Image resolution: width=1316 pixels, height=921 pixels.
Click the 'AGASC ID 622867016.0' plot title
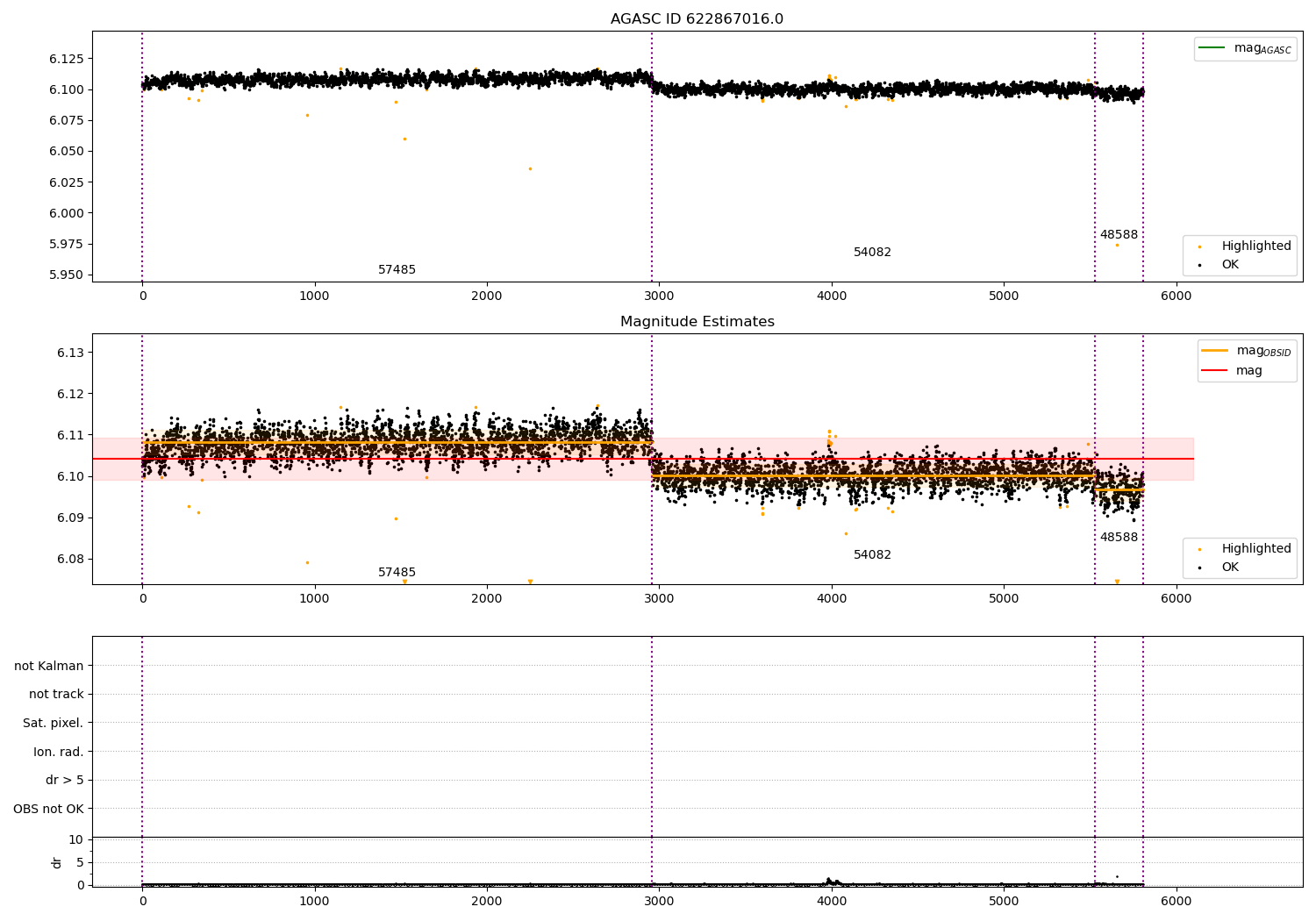coord(697,19)
